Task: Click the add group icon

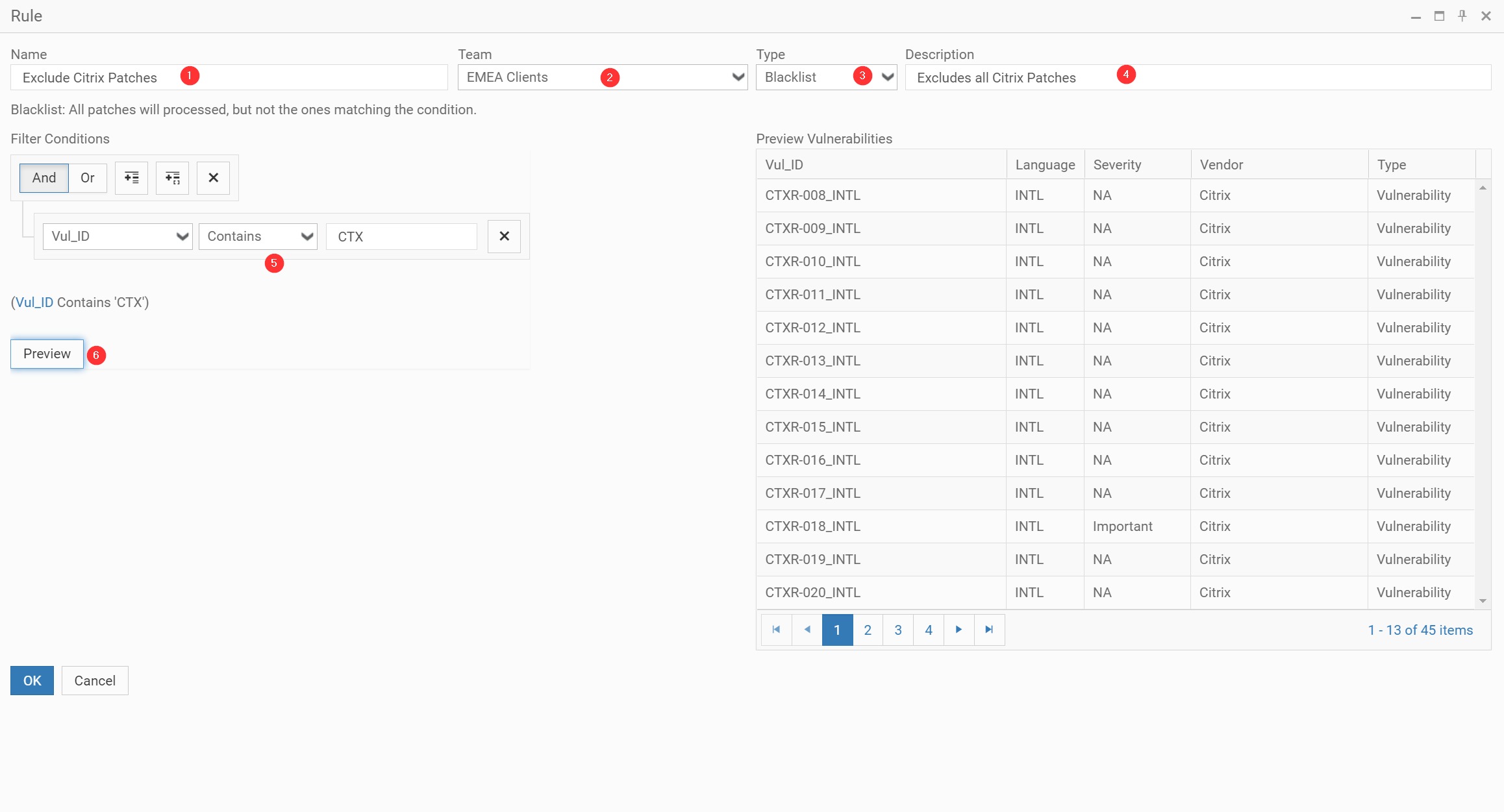Action: click(x=172, y=178)
